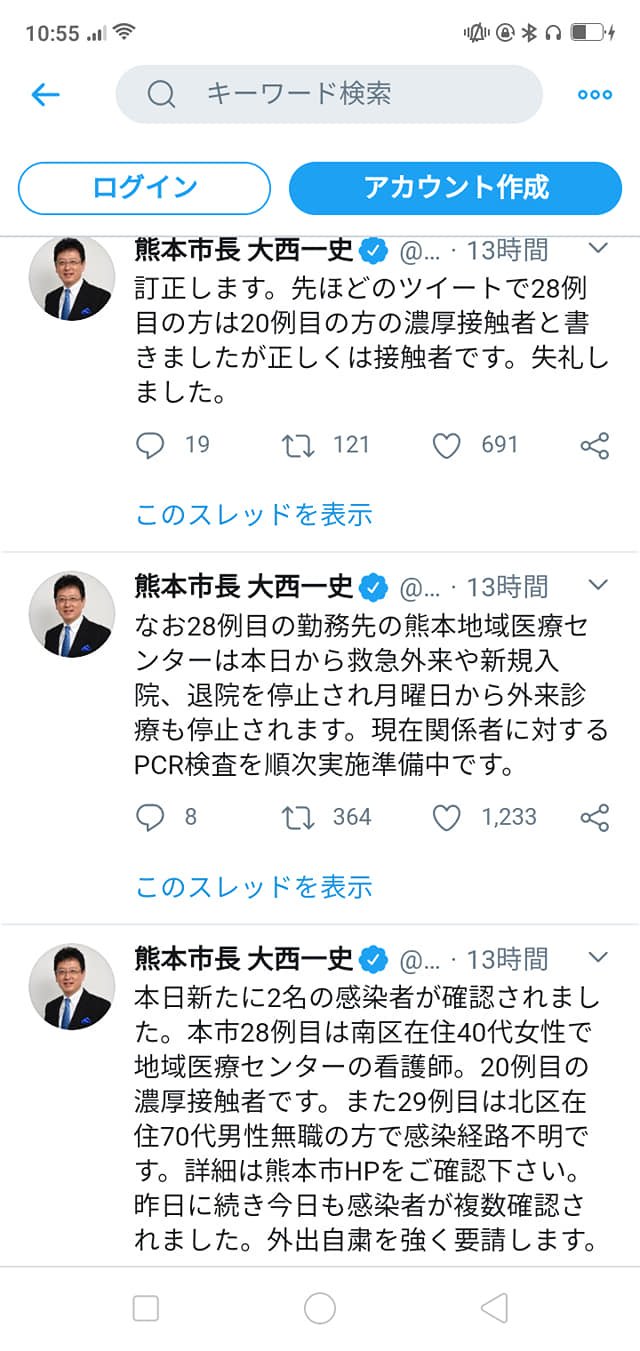The width and height of the screenshot is (640, 1351).
Task: Reply to the tweet with 8 replies
Action: [x=150, y=817]
